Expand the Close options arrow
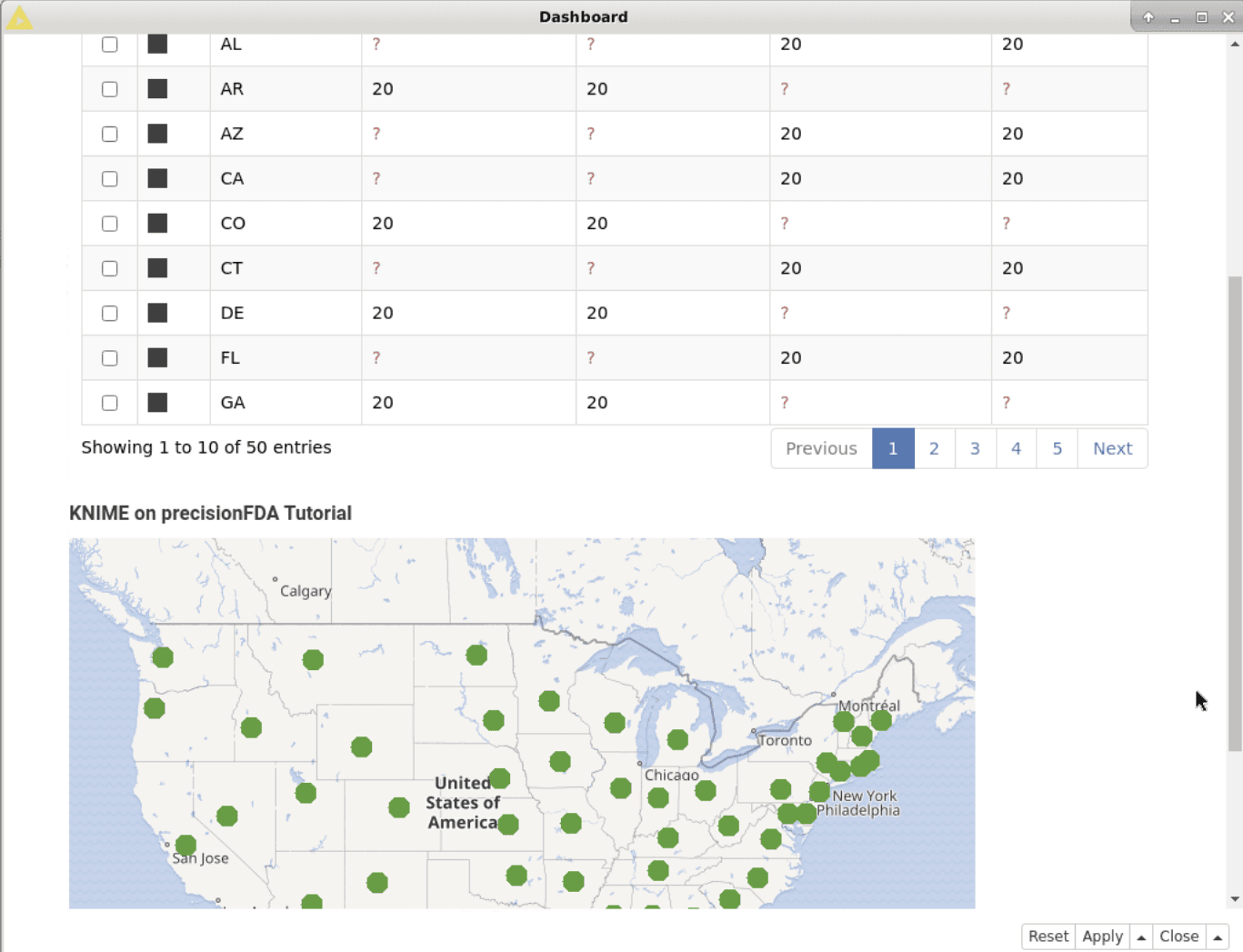1243x952 pixels. tap(1218, 937)
